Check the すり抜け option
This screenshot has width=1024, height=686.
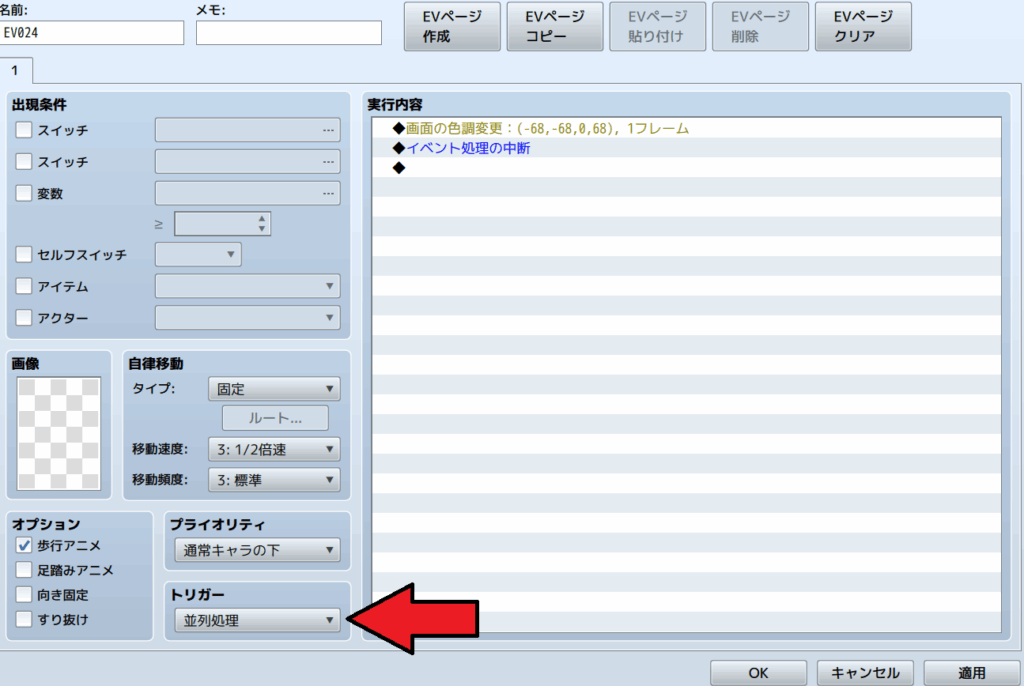pyautogui.click(x=24, y=619)
